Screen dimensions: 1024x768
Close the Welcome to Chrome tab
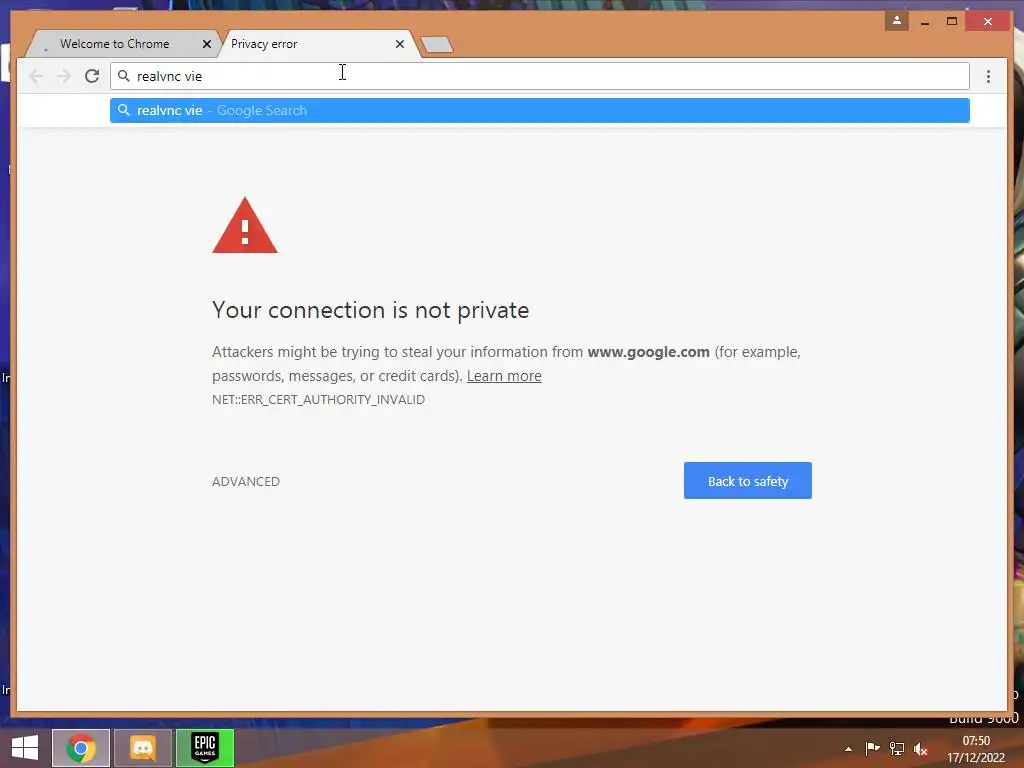[x=207, y=44]
